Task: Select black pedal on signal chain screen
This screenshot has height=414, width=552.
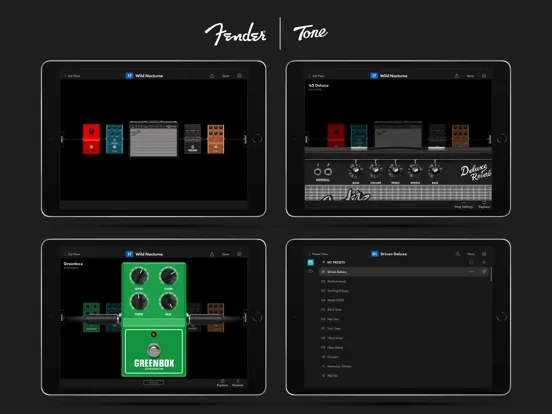Action: pos(193,139)
